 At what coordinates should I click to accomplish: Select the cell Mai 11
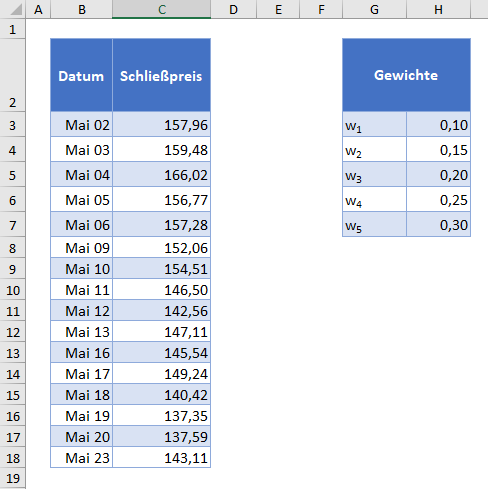tap(81, 289)
